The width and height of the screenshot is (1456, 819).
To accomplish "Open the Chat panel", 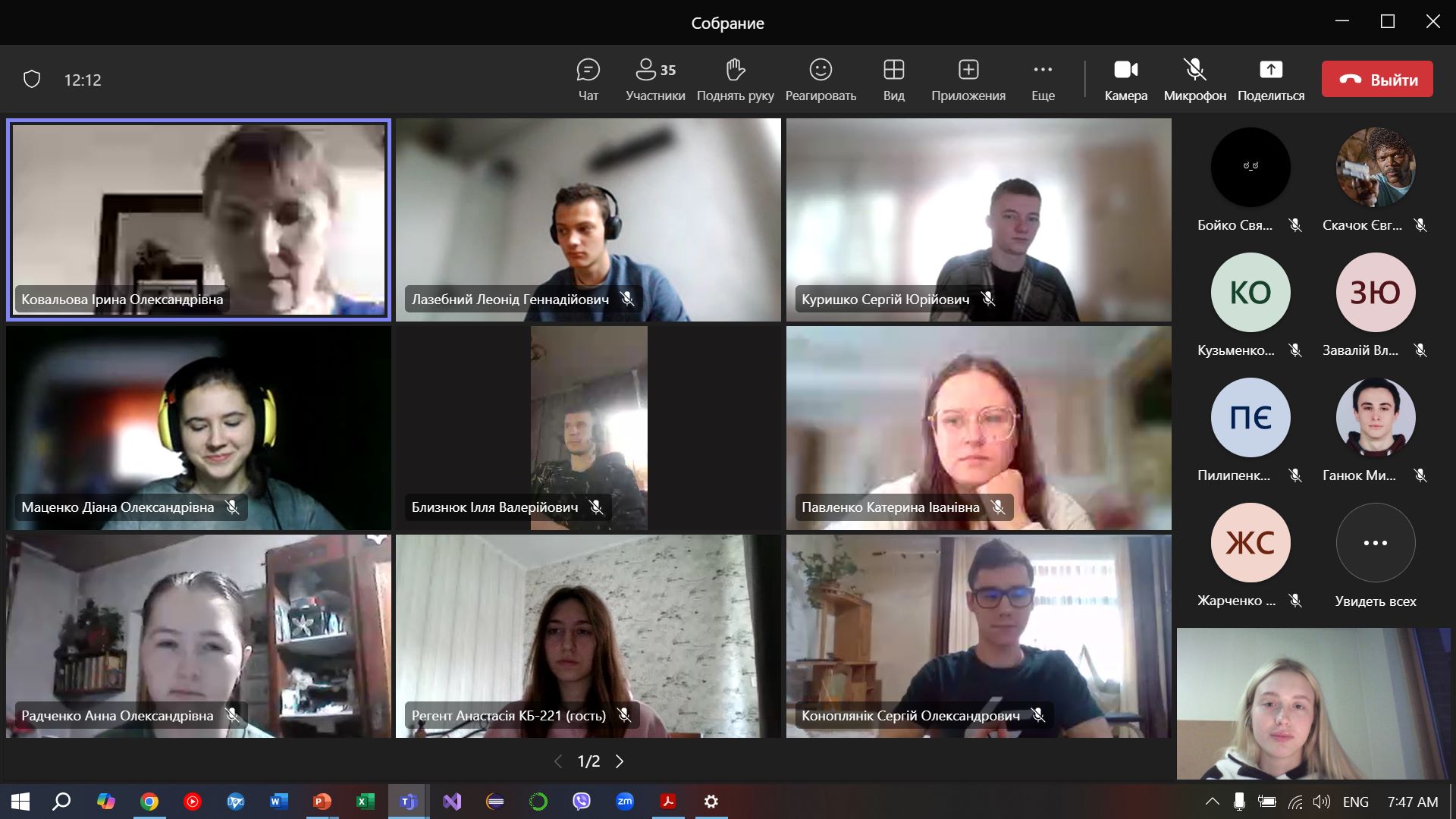I will pos(588,79).
